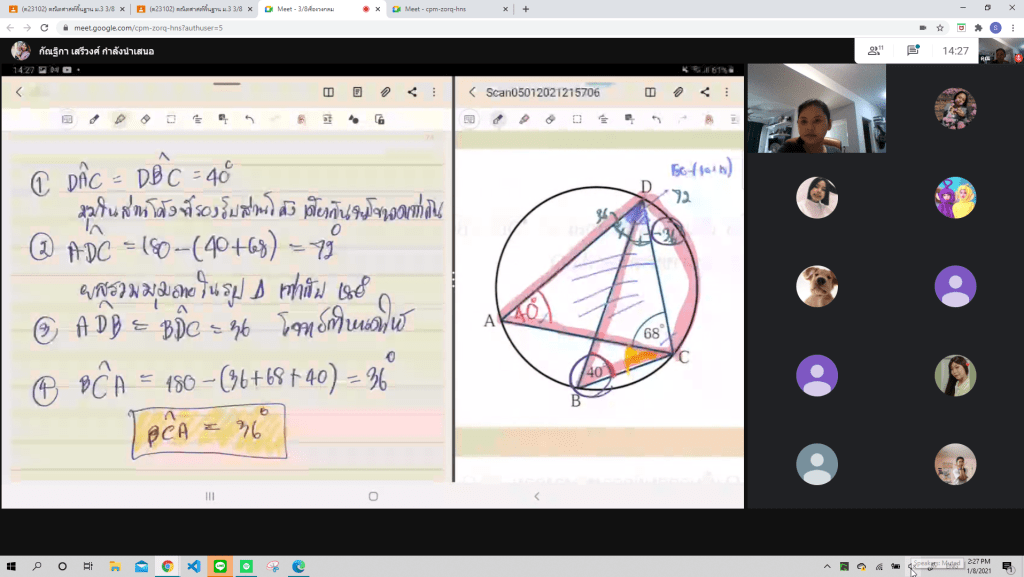Screen dimensions: 1024x577
Task: Click the attachment paperclip in right note
Action: pos(678,92)
